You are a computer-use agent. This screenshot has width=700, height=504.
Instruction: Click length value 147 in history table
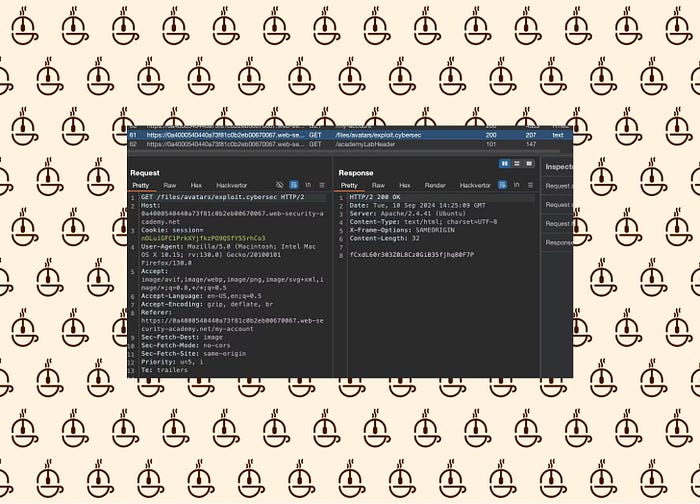531,144
